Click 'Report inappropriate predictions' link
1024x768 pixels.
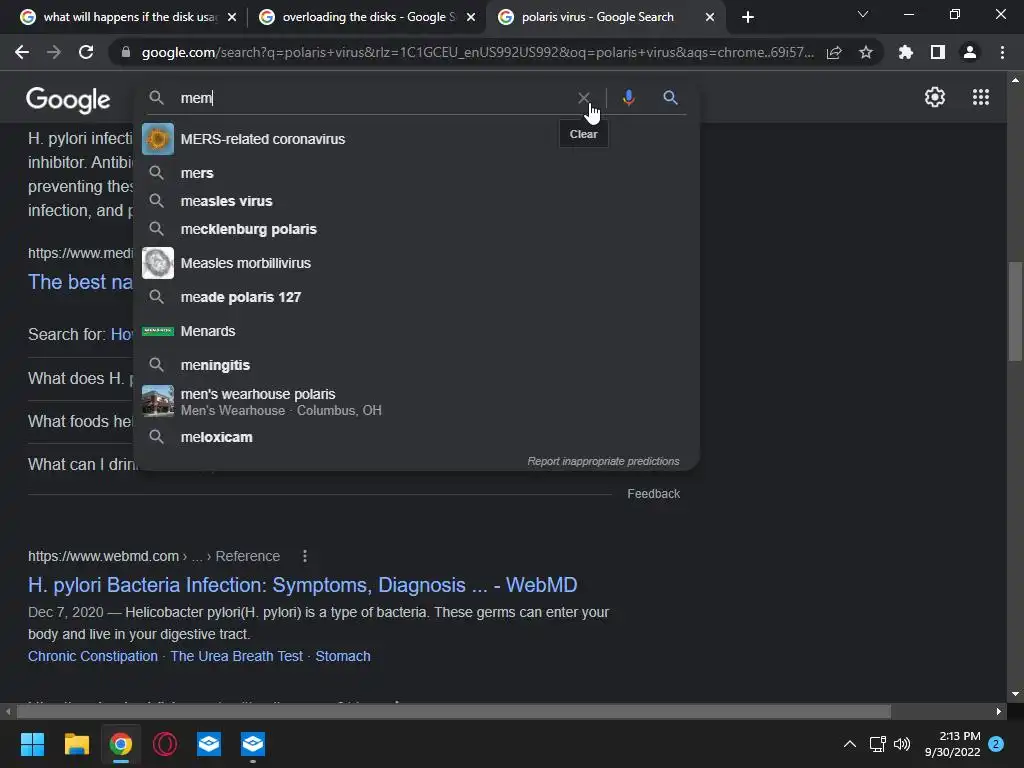coord(603,461)
